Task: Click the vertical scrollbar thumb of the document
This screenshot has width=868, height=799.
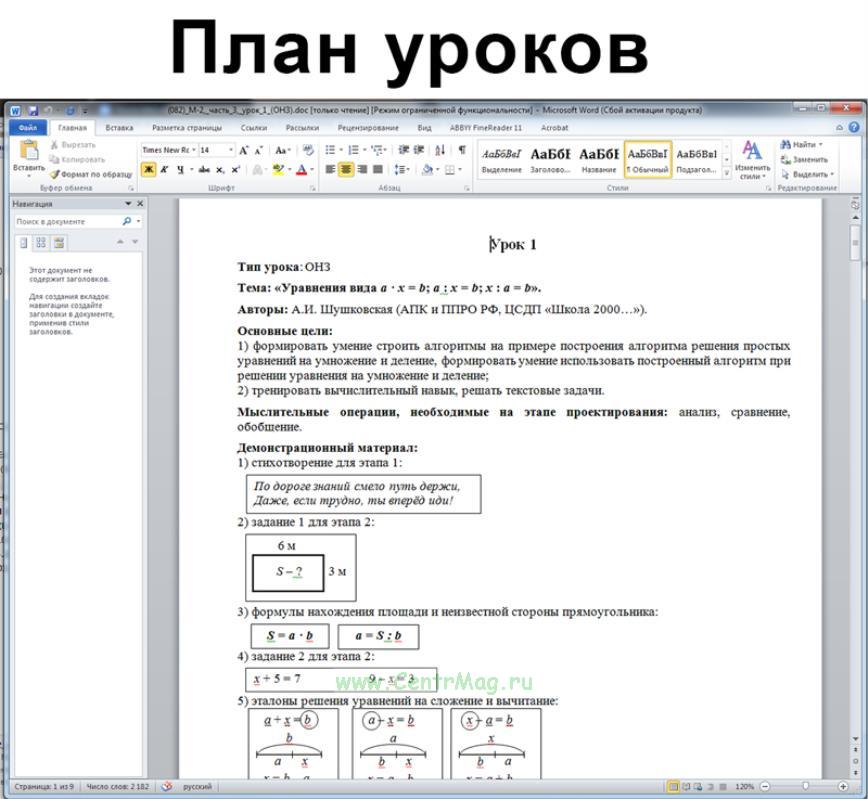Action: tap(855, 243)
